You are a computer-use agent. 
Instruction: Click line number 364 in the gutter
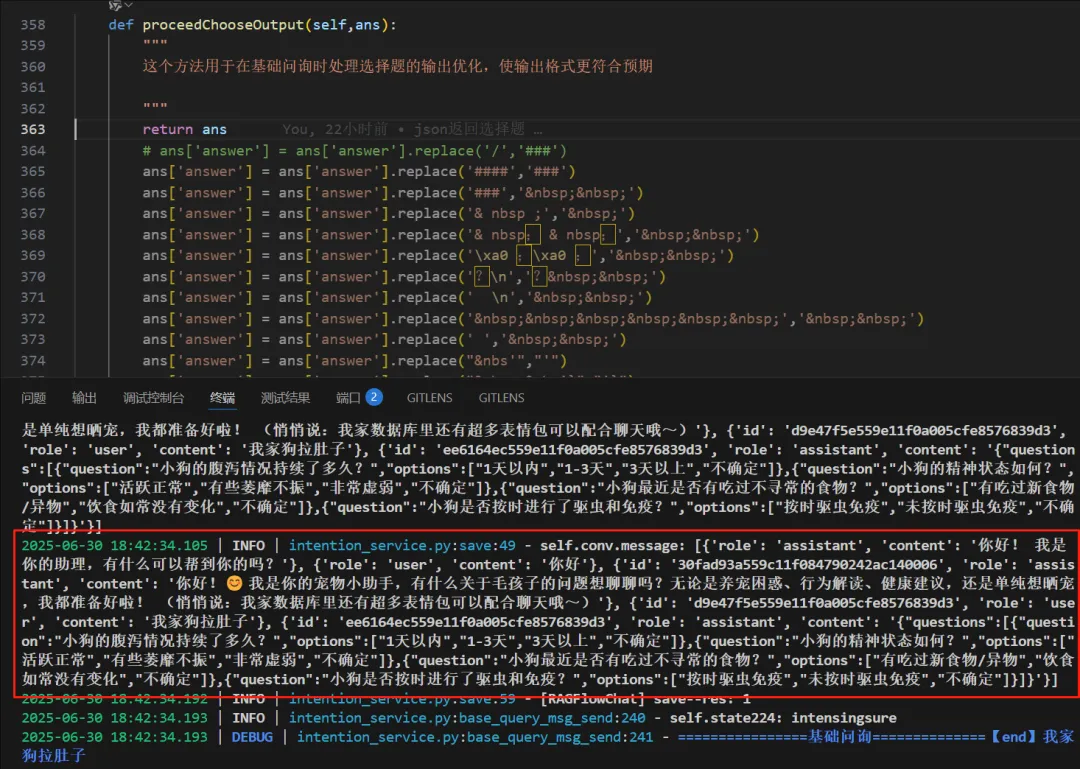pyautogui.click(x=32, y=150)
